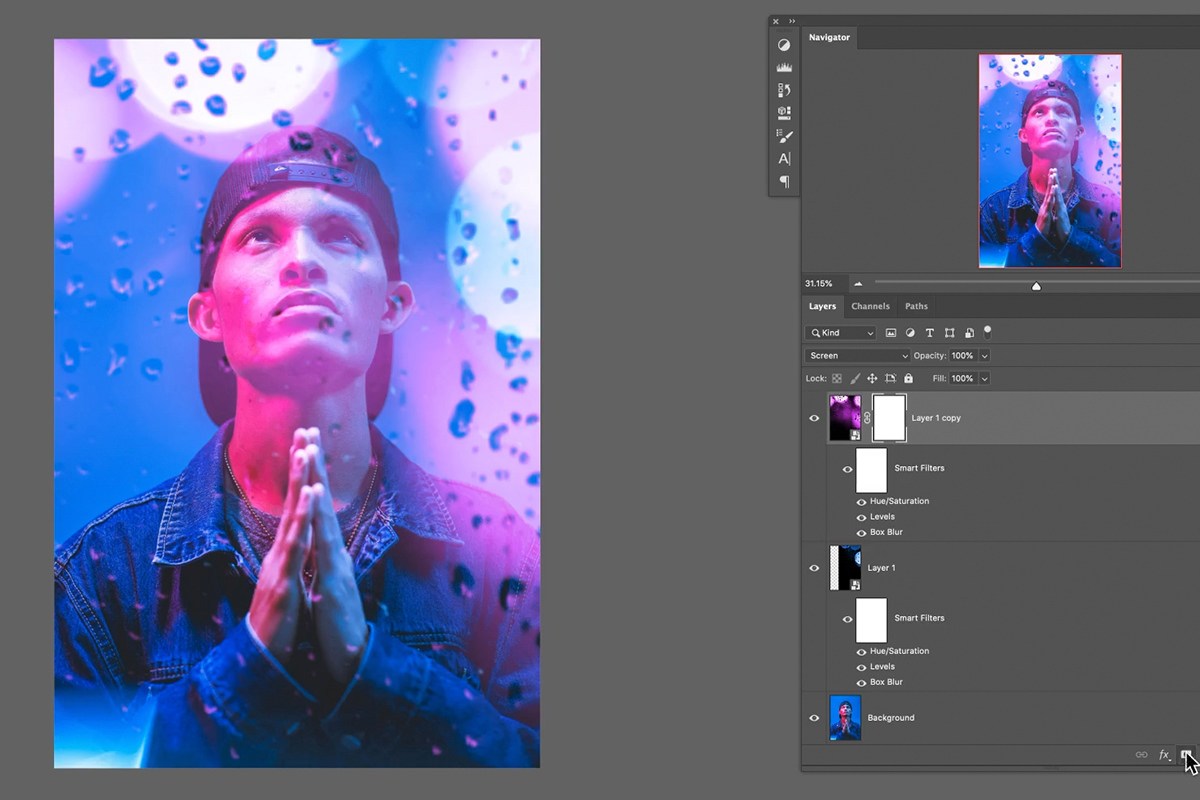
Task: Hide Box Blur filter on Layer 1
Action: click(x=861, y=682)
